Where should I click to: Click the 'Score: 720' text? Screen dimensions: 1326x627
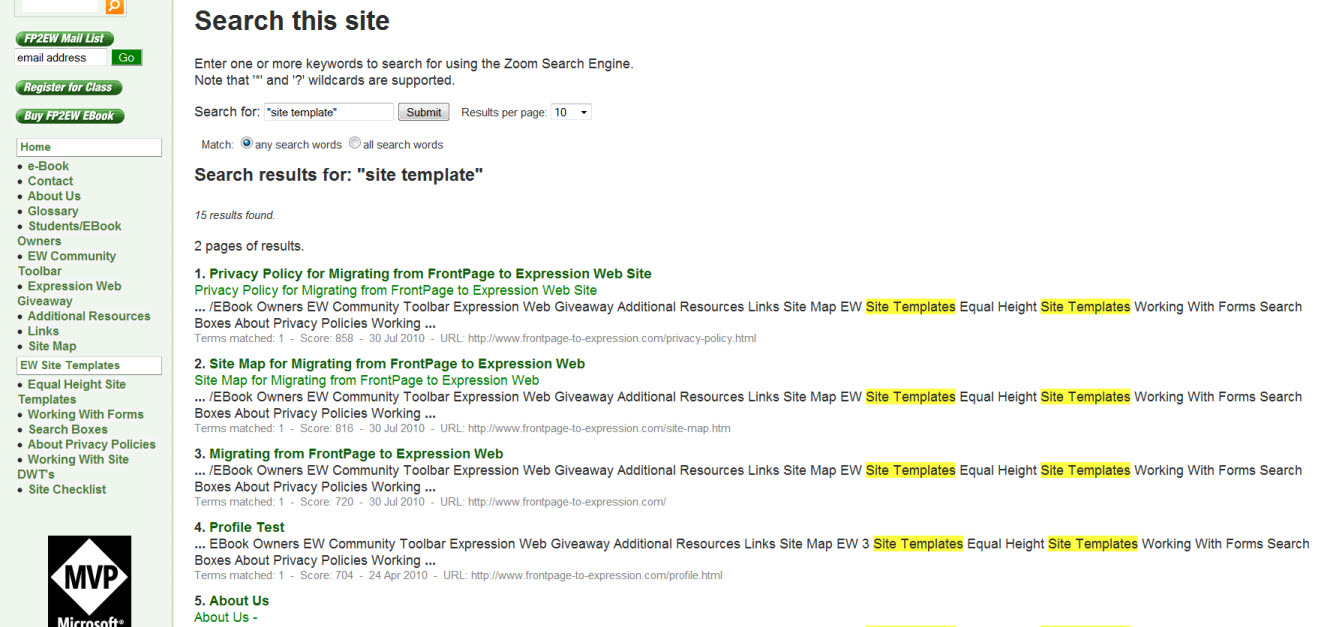[x=327, y=502]
